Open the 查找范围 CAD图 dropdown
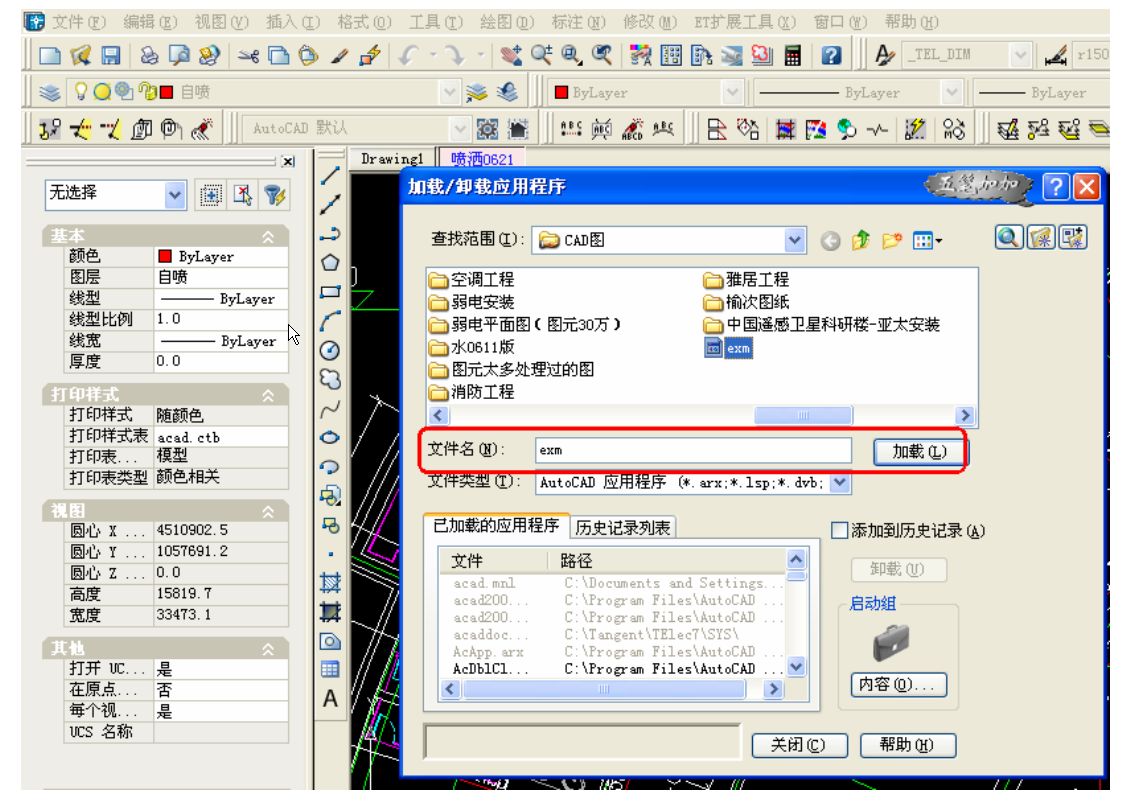This screenshot has height=806, width=1128. [x=793, y=240]
